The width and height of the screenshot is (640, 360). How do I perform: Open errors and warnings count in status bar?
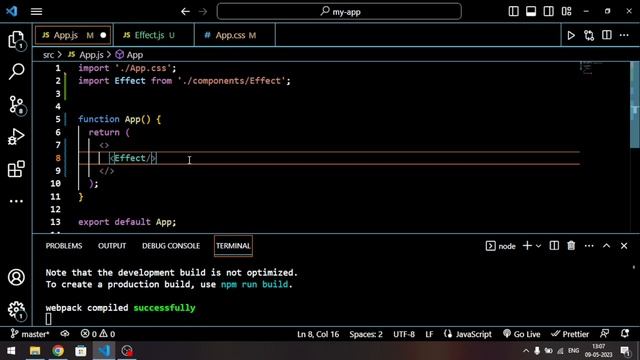[x=98, y=334]
